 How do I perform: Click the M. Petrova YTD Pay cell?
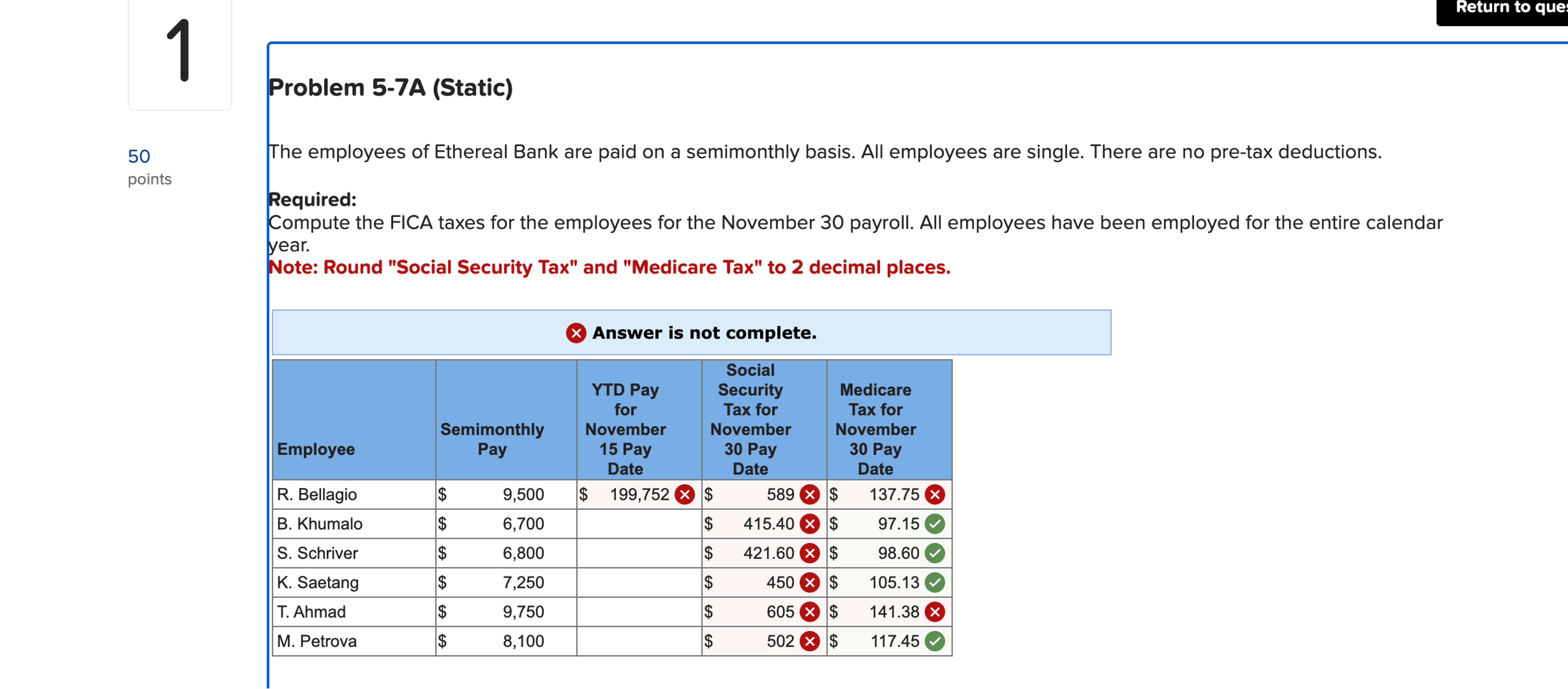[638, 641]
